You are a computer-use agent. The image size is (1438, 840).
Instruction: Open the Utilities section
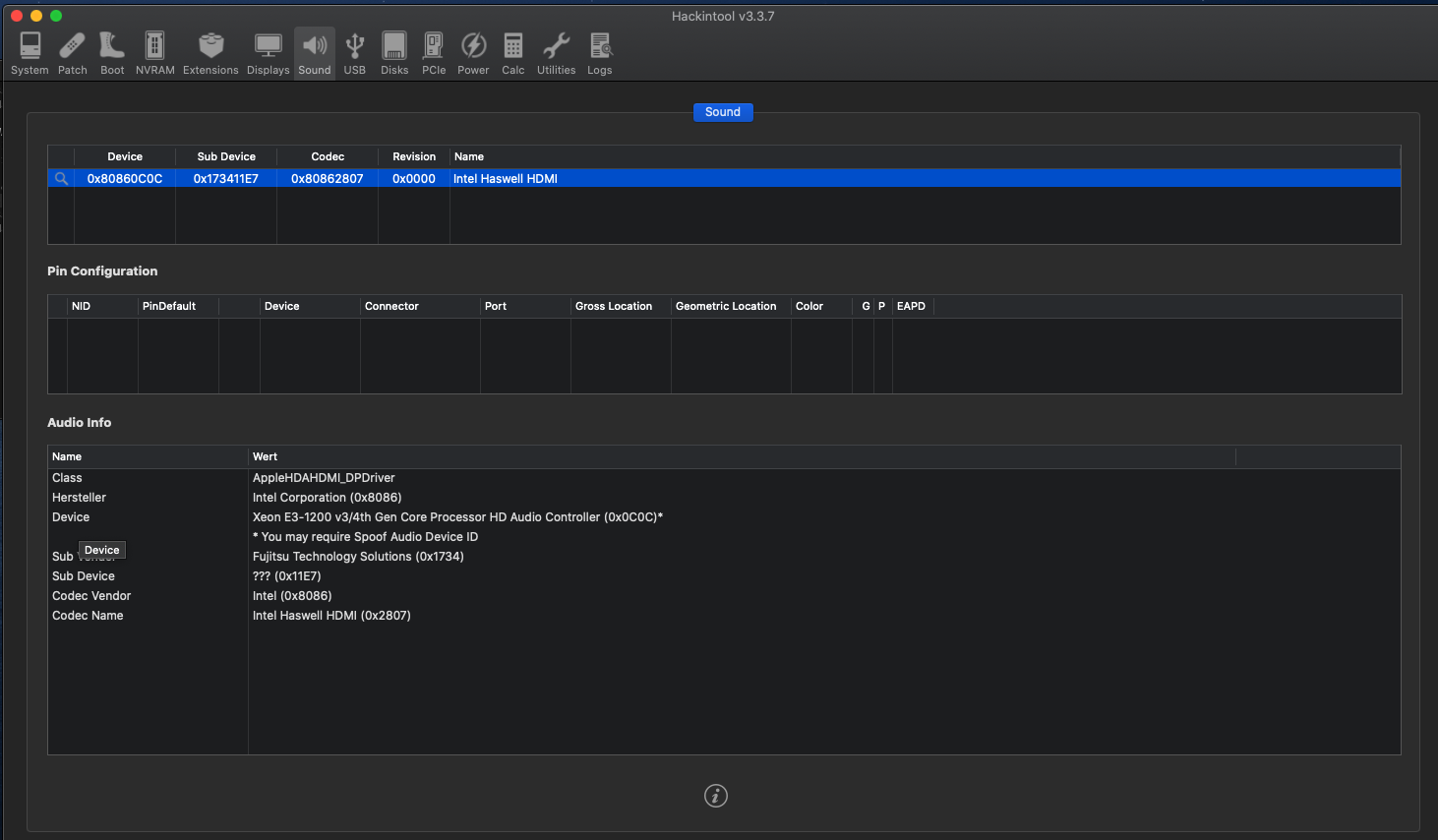556,53
